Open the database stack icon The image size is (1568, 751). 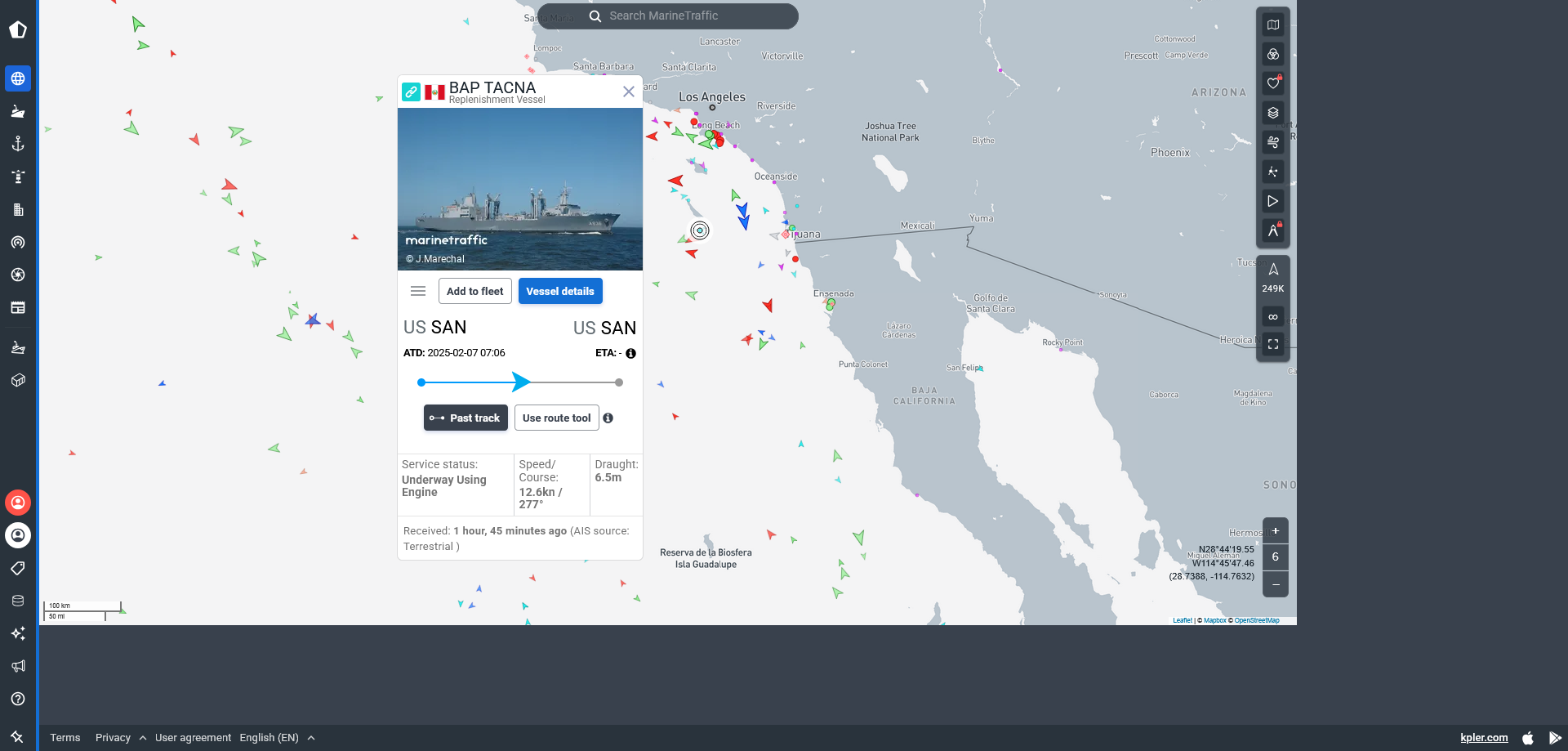[18, 601]
